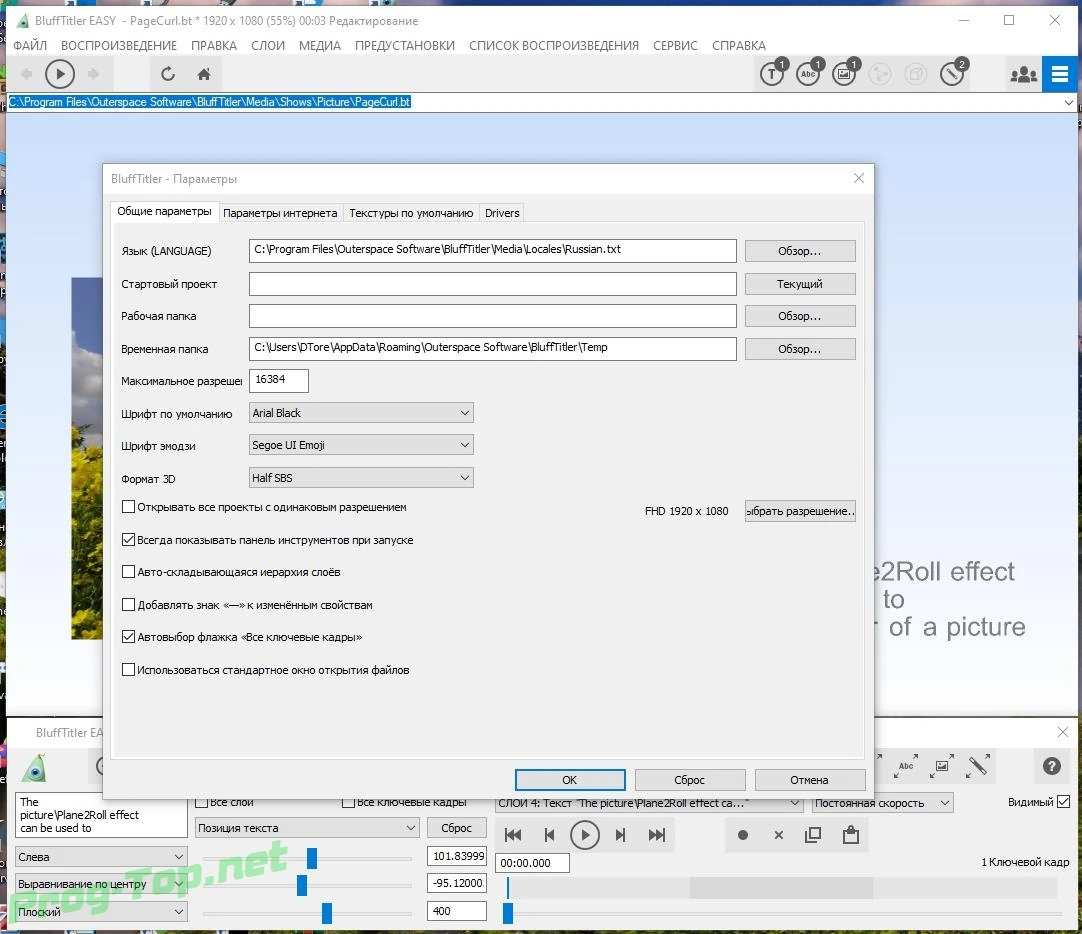
Task: Click the copy keyframe icon
Action: point(813,835)
